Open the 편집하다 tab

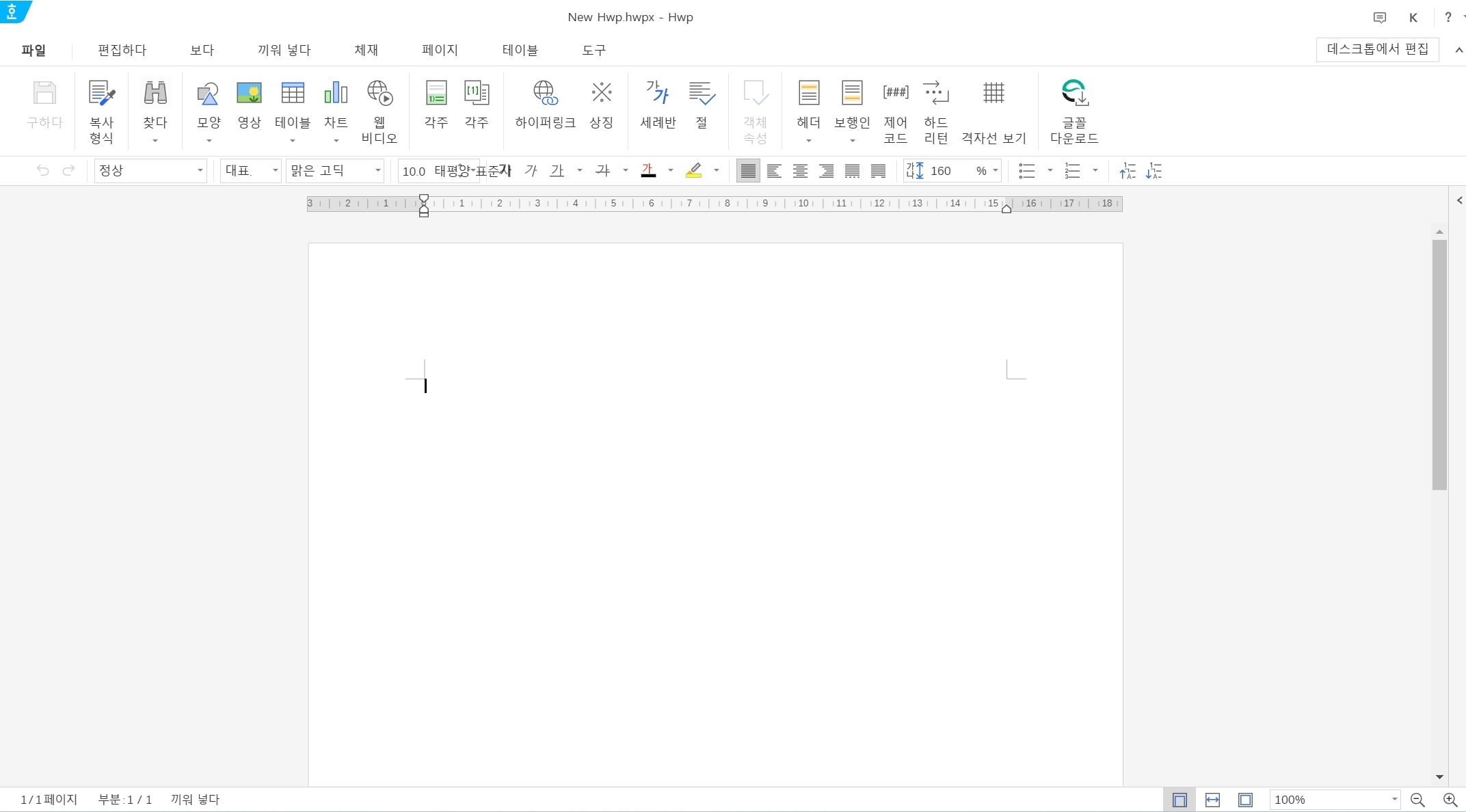pos(122,51)
